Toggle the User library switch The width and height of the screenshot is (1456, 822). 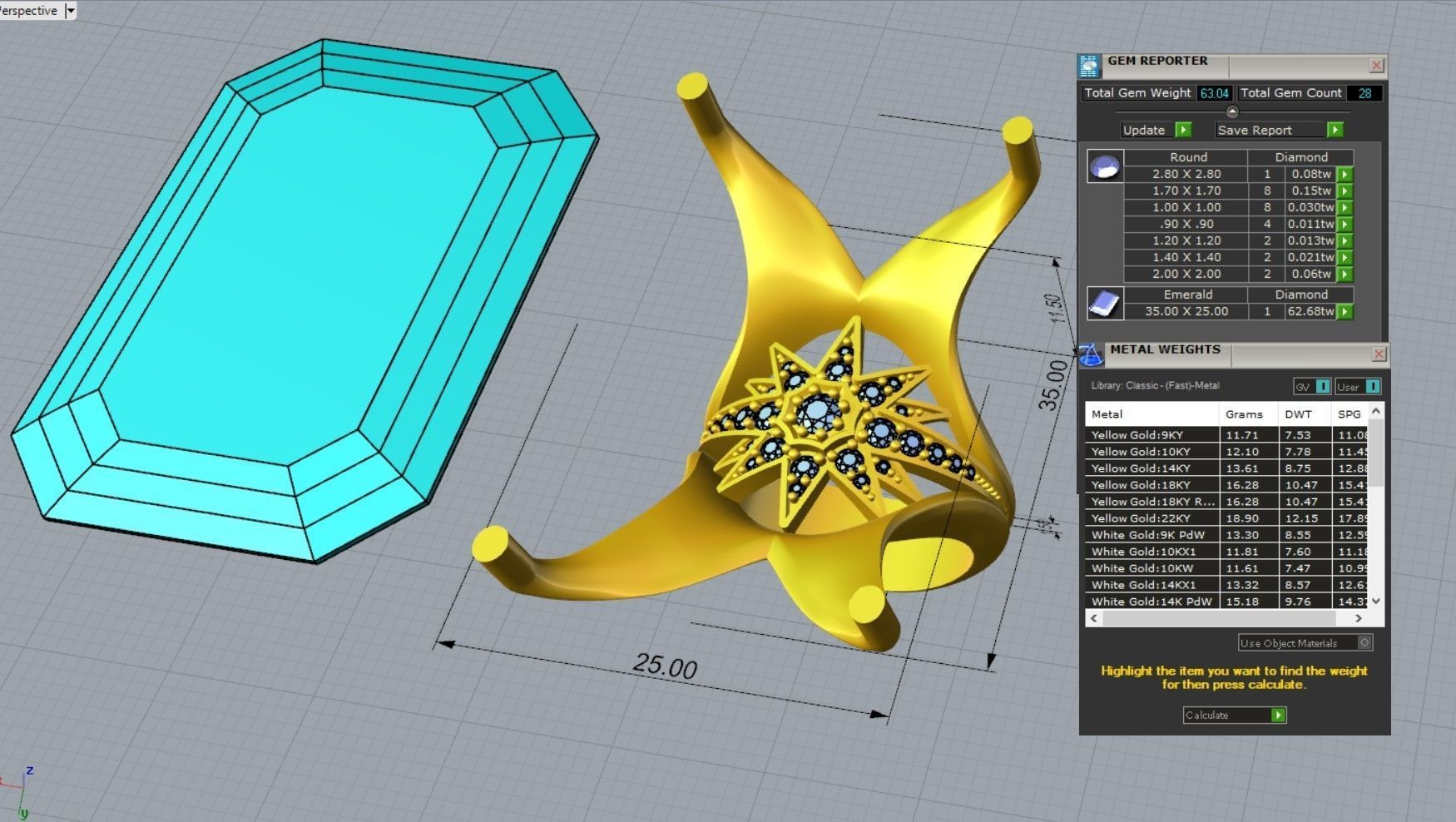(1373, 386)
